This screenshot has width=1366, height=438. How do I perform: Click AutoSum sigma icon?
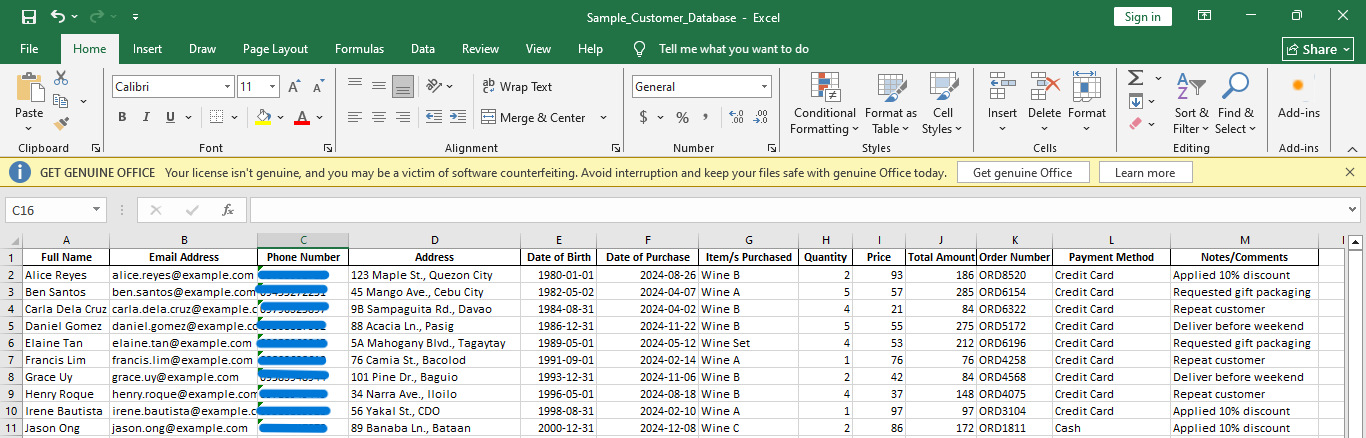[x=1135, y=78]
